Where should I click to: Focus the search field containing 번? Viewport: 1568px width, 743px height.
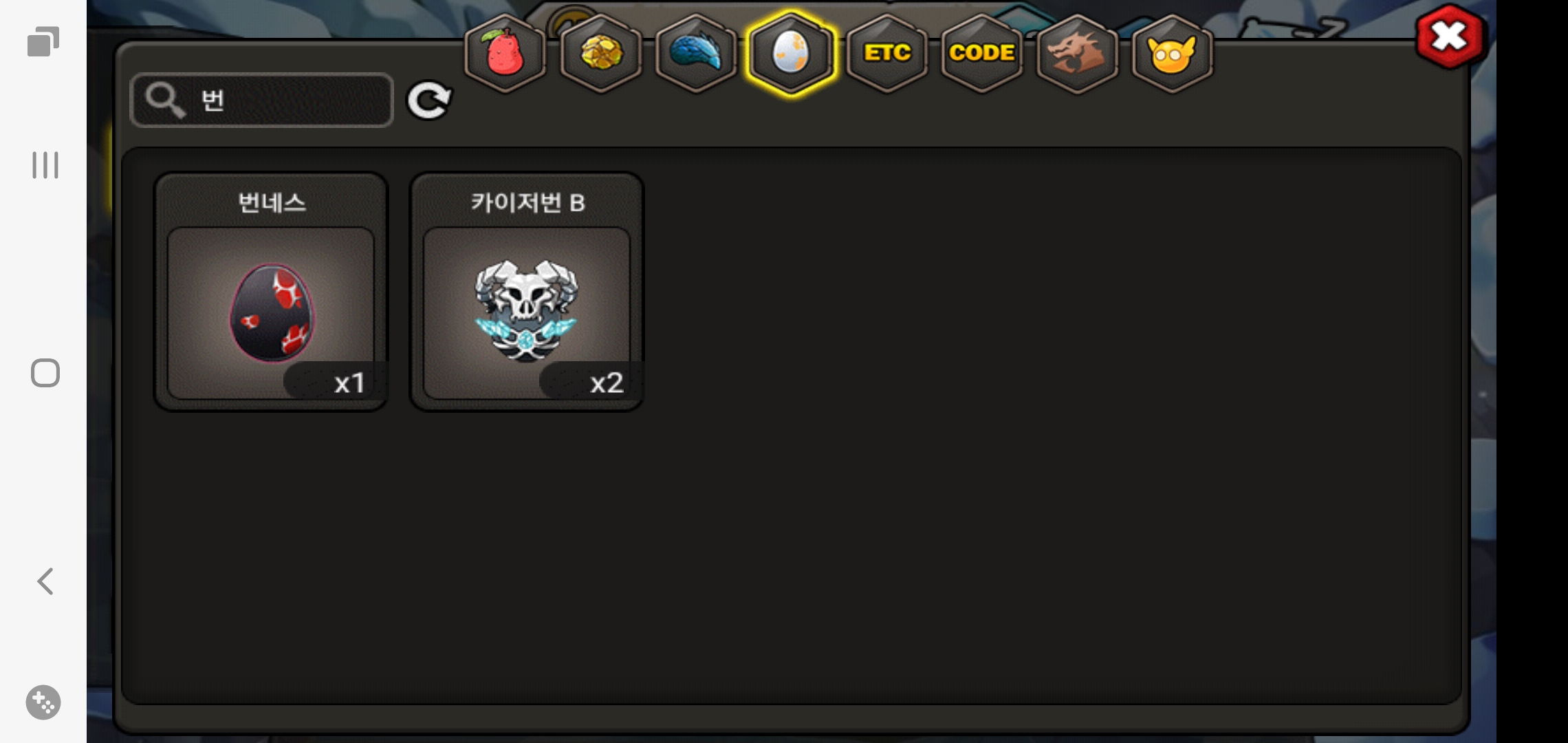[262, 100]
